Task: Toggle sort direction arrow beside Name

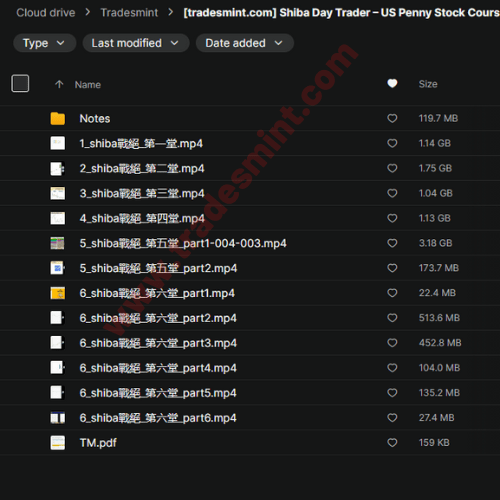Action: click(59, 84)
